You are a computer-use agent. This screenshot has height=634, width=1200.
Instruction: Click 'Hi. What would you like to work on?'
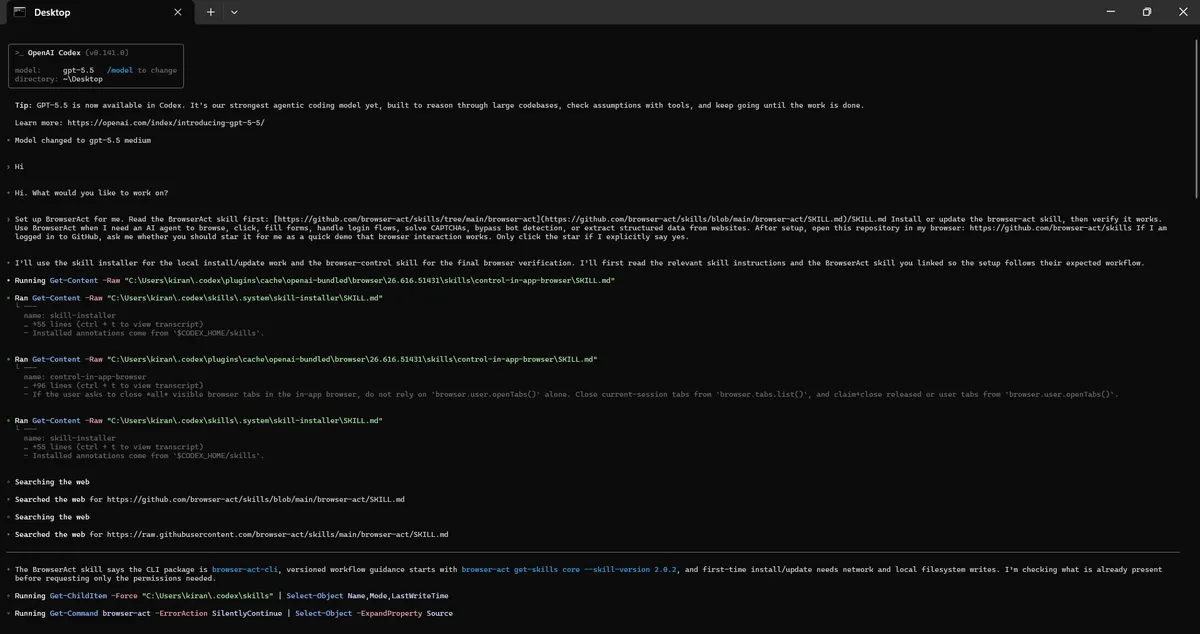tap(91, 193)
